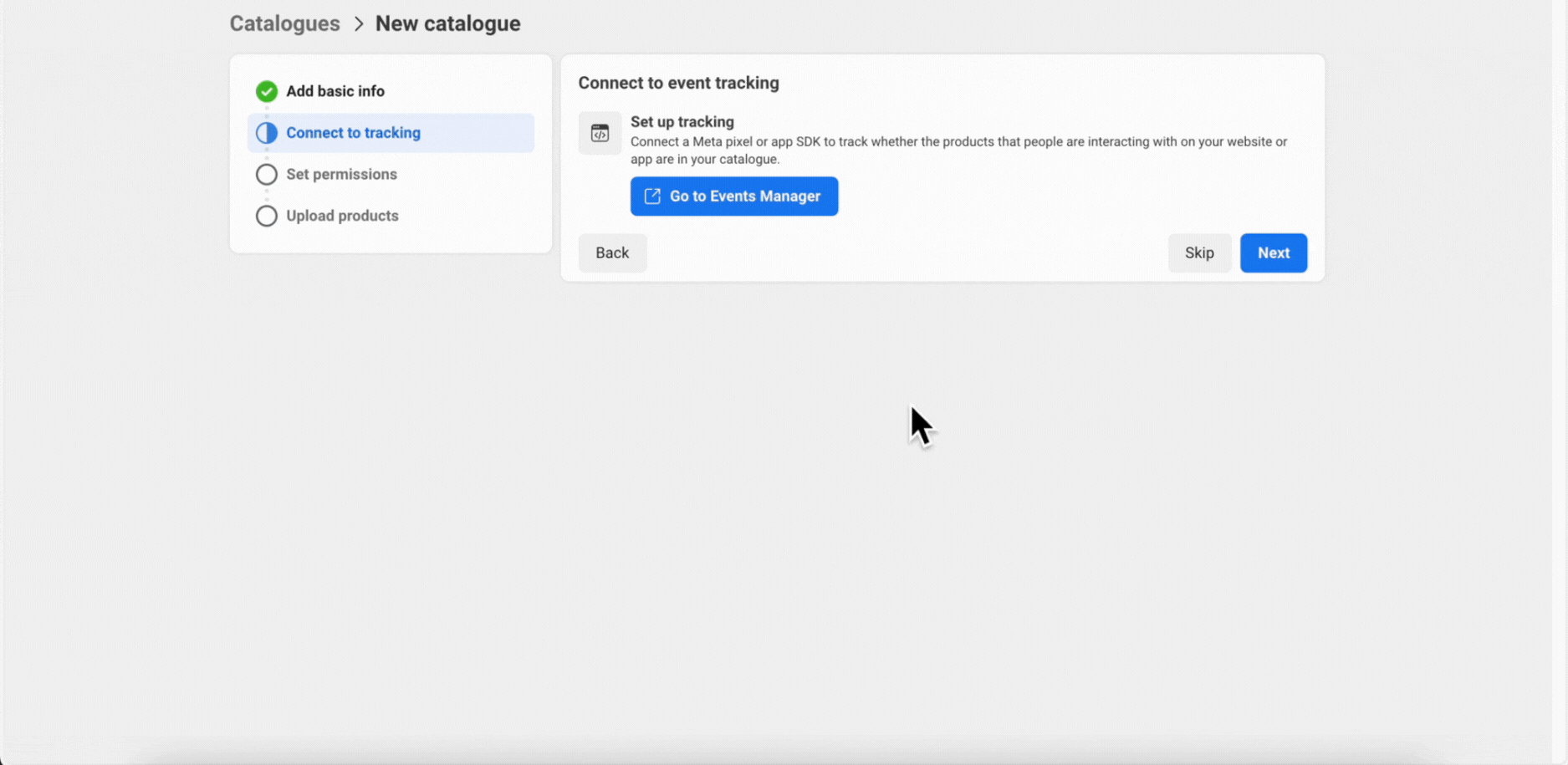Image resolution: width=1568 pixels, height=765 pixels.
Task: Click the external link icon in Events Manager button
Action: (x=652, y=196)
